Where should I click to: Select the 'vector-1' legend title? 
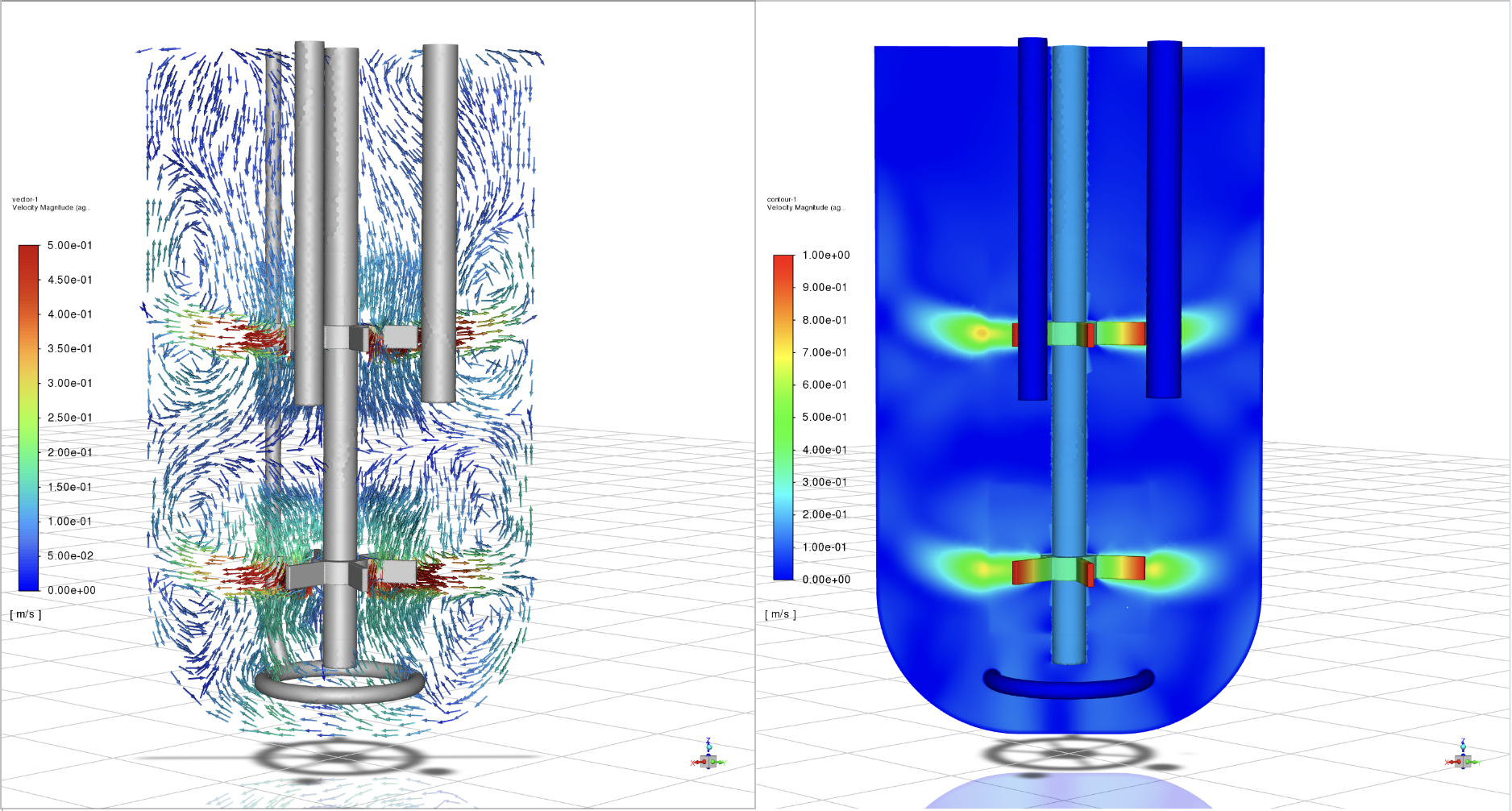tap(25, 199)
